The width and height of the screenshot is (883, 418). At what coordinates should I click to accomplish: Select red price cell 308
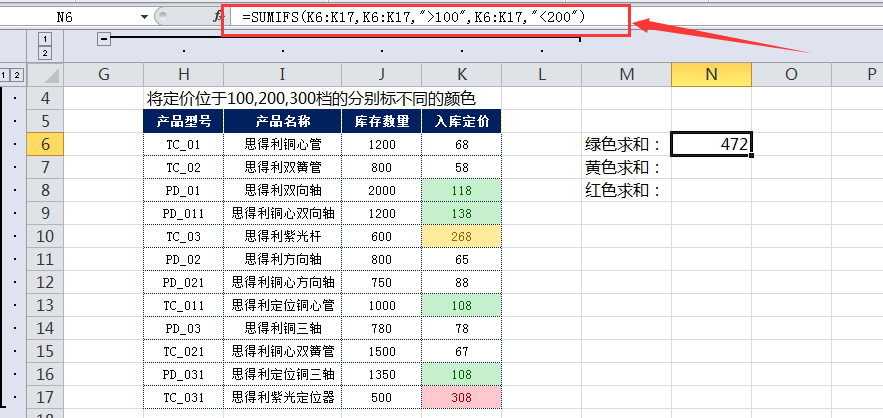[x=462, y=397]
